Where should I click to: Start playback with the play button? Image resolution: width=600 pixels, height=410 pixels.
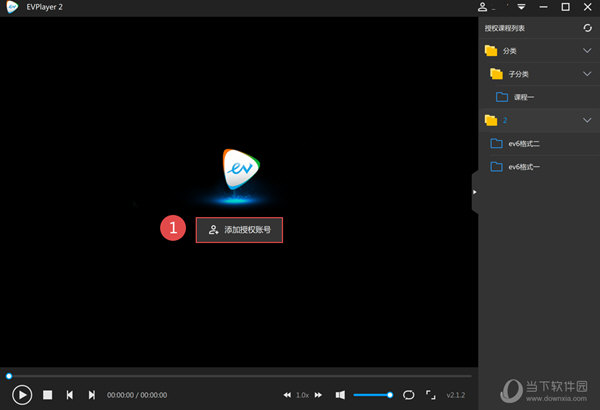[22, 395]
